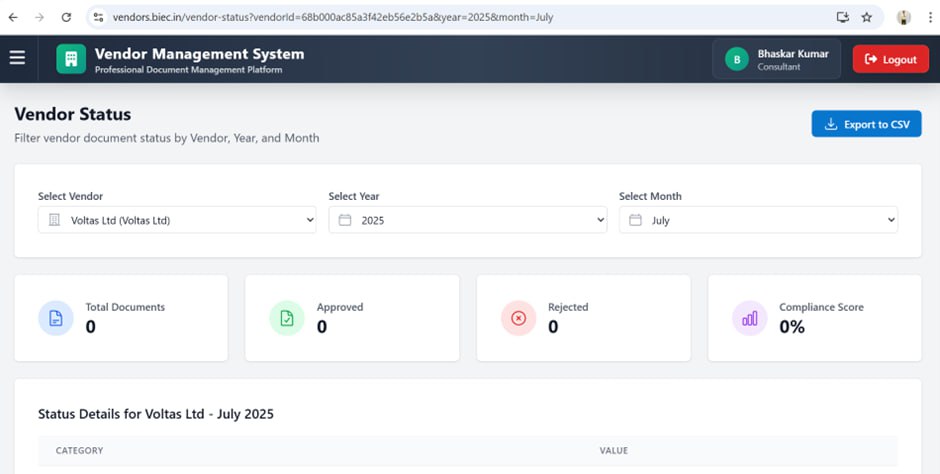Open the Chrome profile avatar
This screenshot has height=474, width=940.
[x=903, y=17]
